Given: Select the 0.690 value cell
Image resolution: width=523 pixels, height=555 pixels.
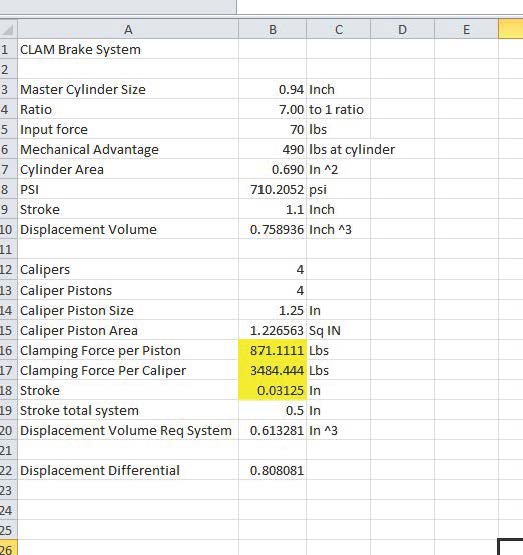Looking at the screenshot, I should 272,169.
